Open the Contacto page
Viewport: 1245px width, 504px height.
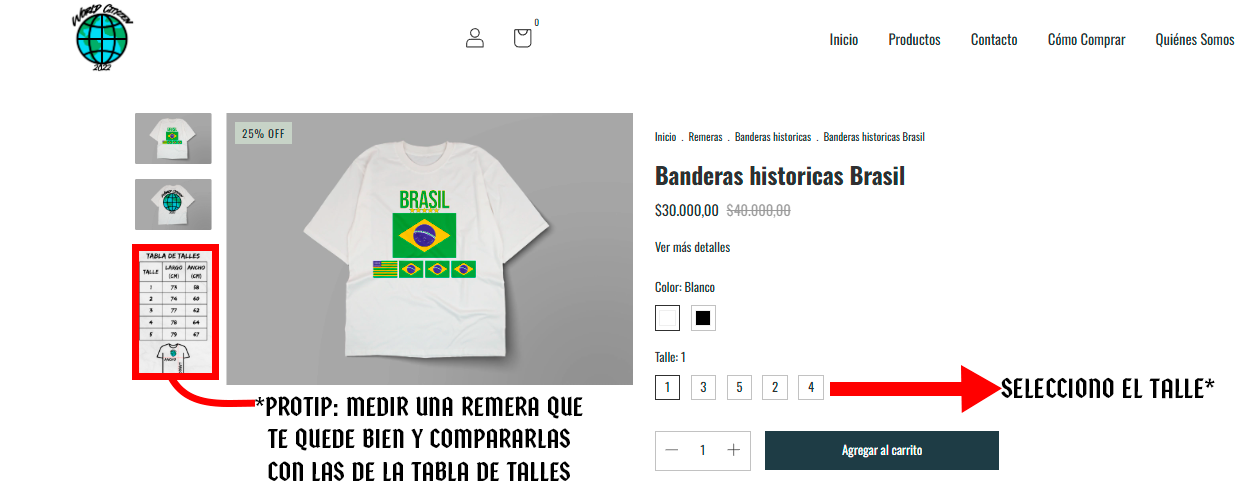[x=994, y=40]
